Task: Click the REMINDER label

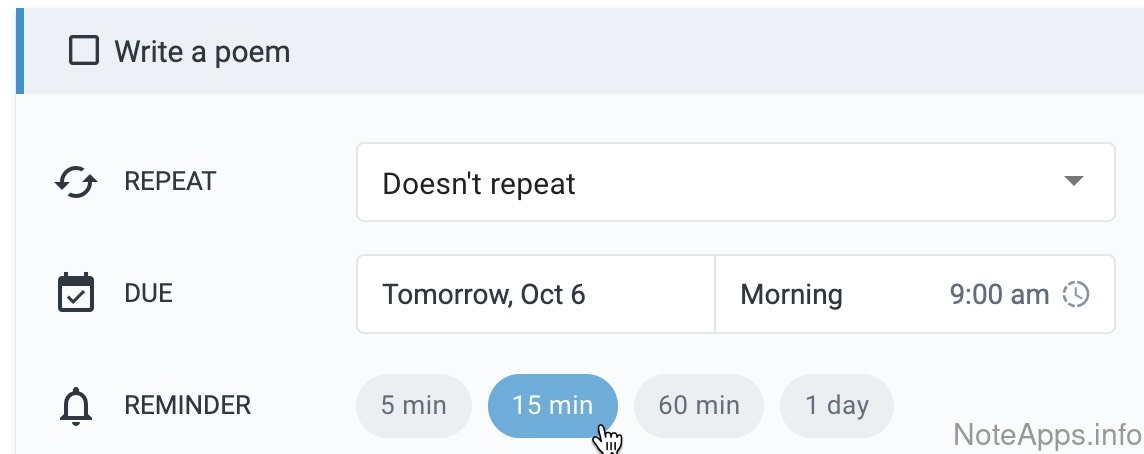Action: point(187,405)
